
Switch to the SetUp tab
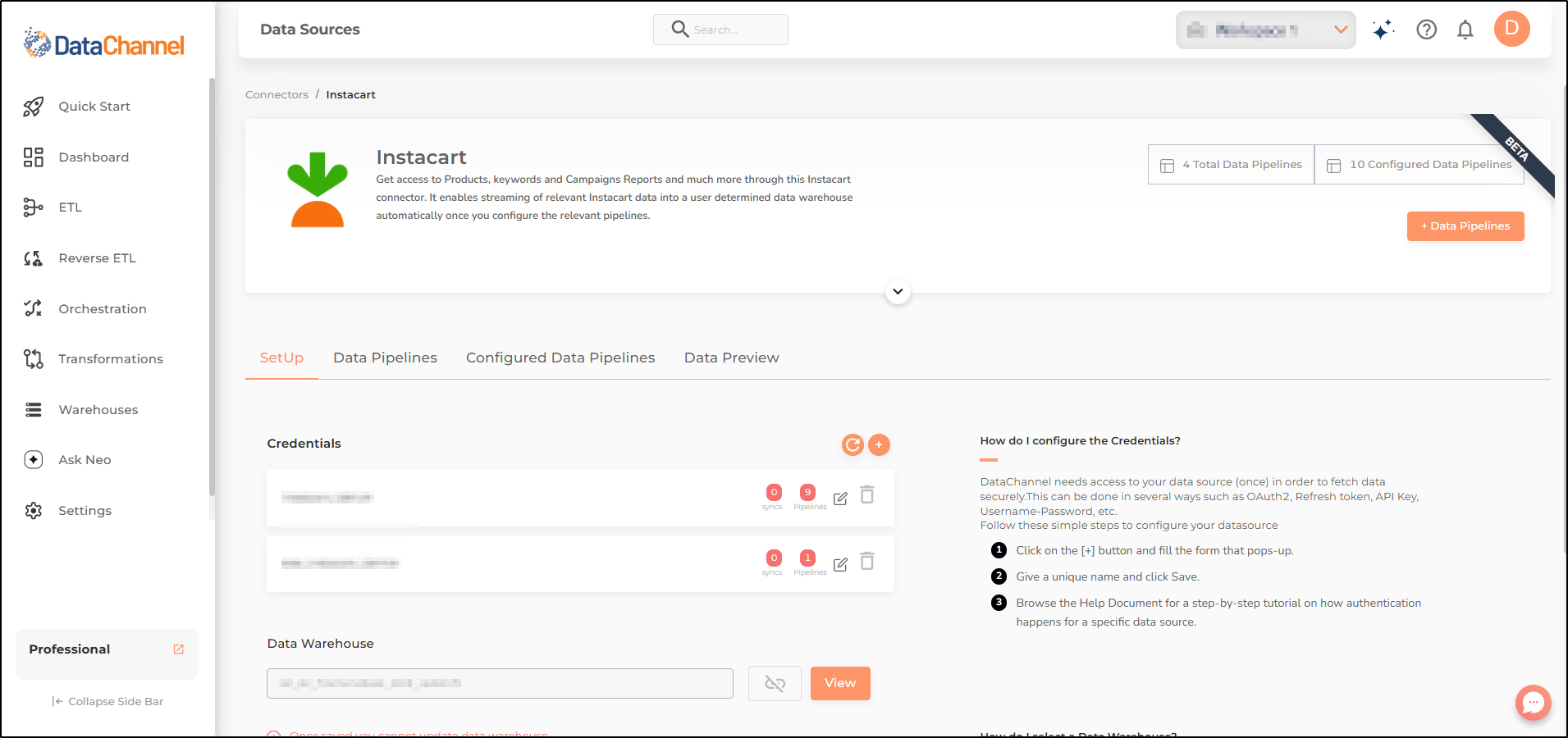tap(281, 358)
